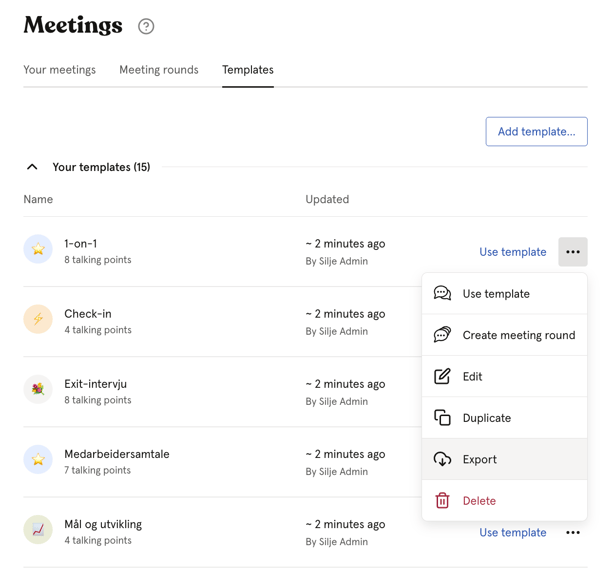Click the help question mark icon
The width and height of the screenshot is (613, 570).
(146, 27)
